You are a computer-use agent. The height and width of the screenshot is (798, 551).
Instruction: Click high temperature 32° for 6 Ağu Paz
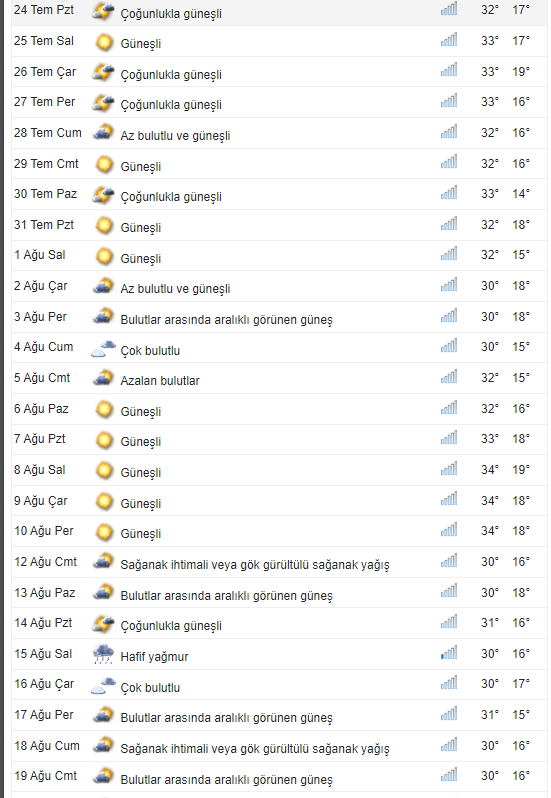pyautogui.click(x=490, y=409)
